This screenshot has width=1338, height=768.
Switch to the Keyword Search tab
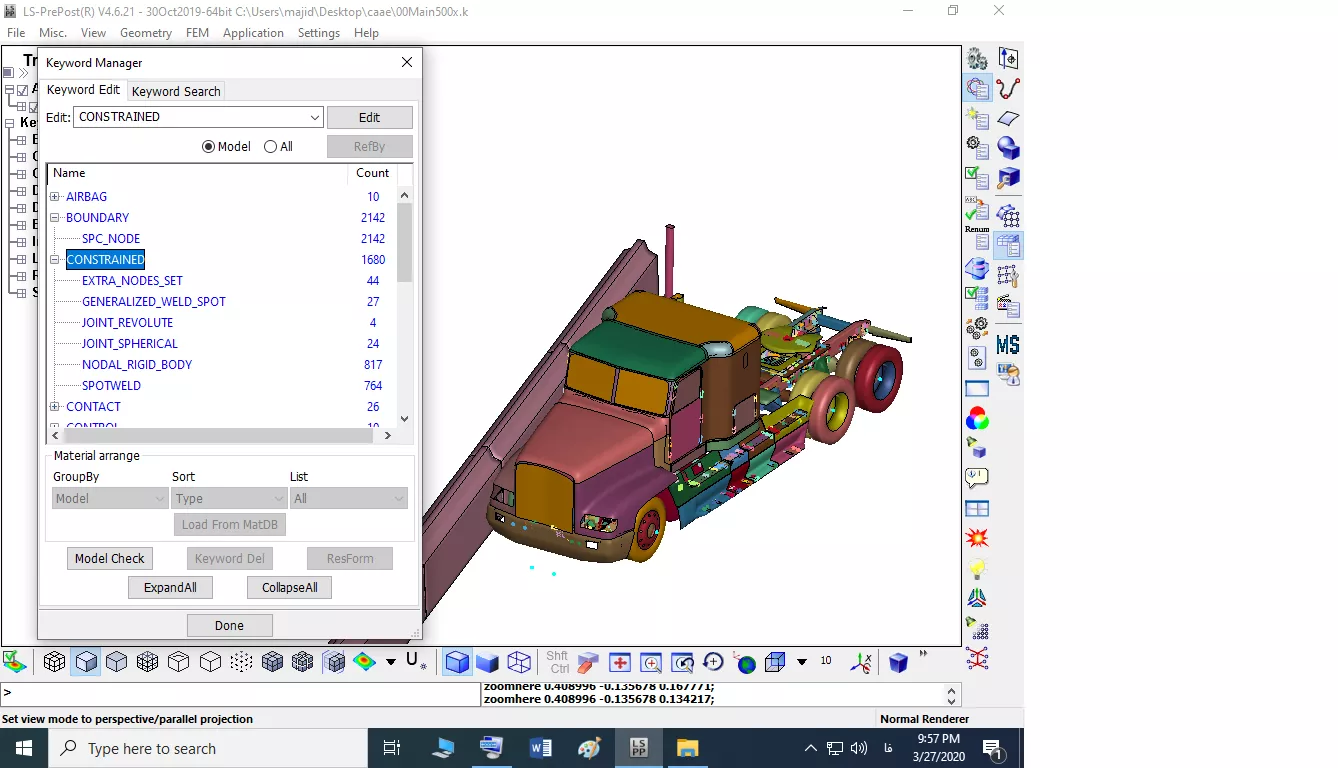click(176, 91)
